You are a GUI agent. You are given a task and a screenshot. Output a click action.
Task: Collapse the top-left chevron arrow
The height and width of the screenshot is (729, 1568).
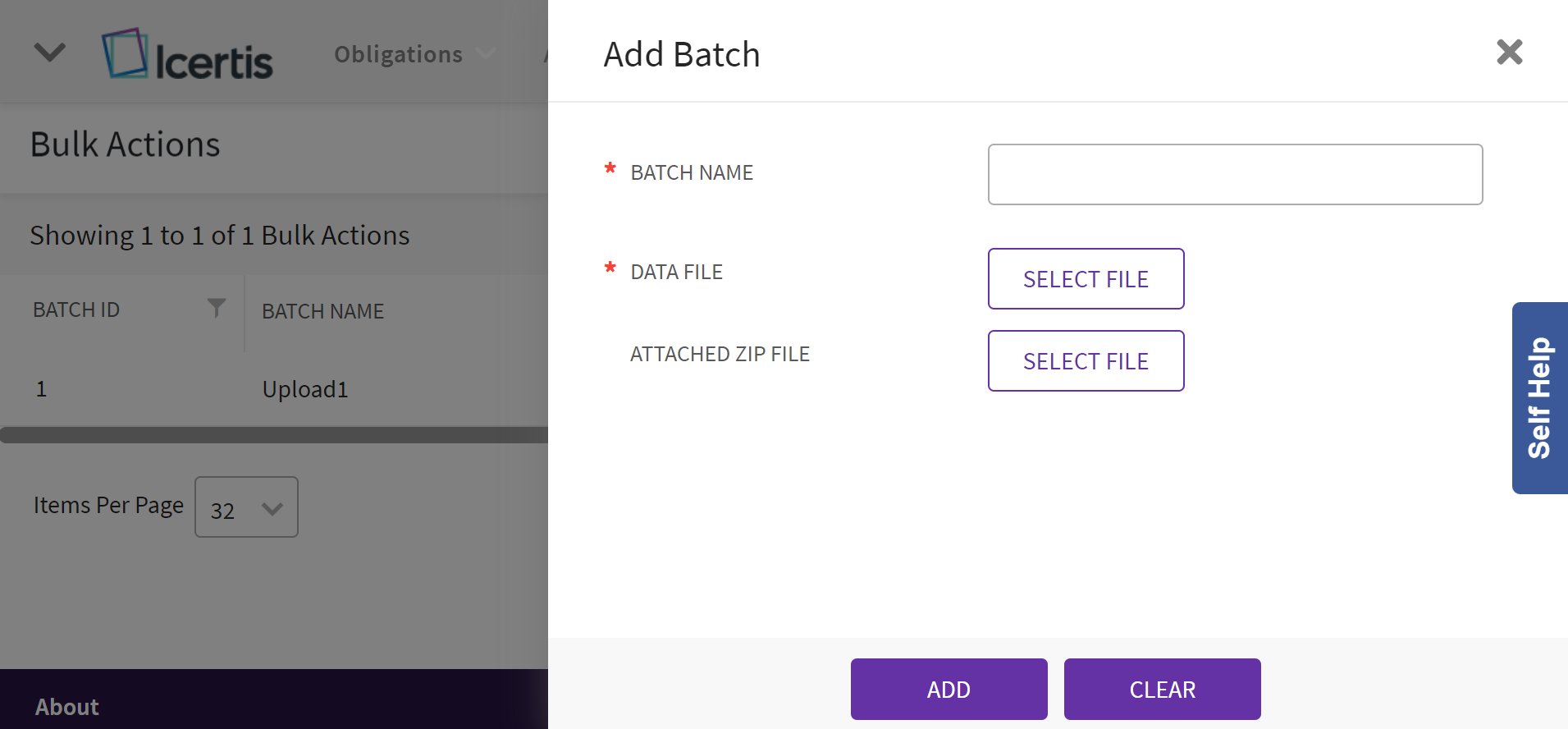[49, 53]
